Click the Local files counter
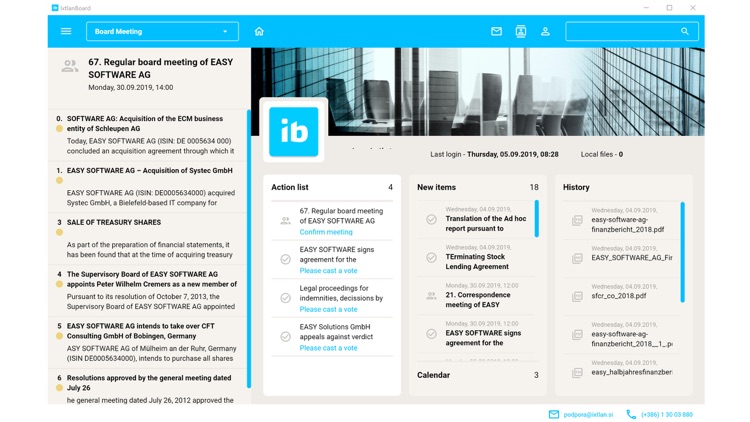Screen dimensions: 750x422 [602, 155]
